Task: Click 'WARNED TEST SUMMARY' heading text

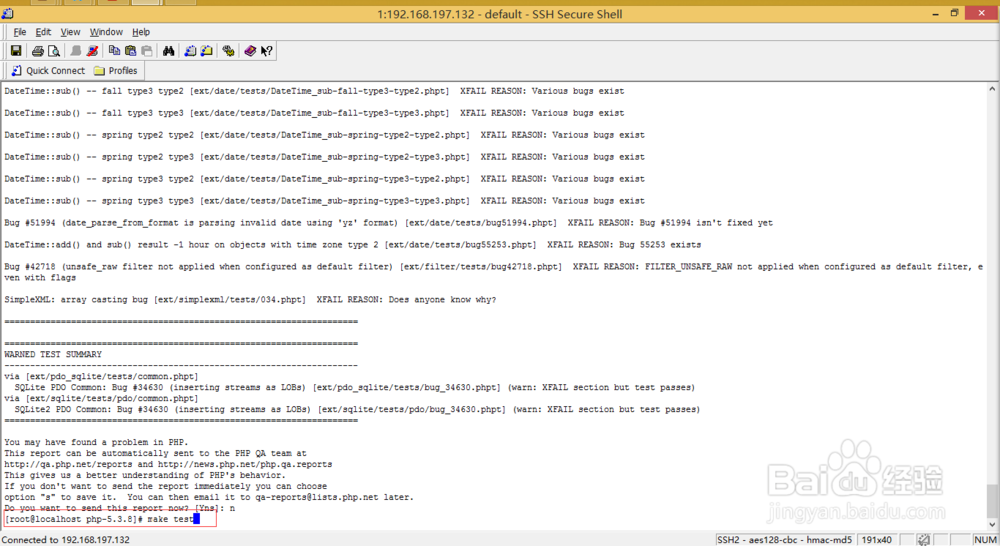Action: 53,354
